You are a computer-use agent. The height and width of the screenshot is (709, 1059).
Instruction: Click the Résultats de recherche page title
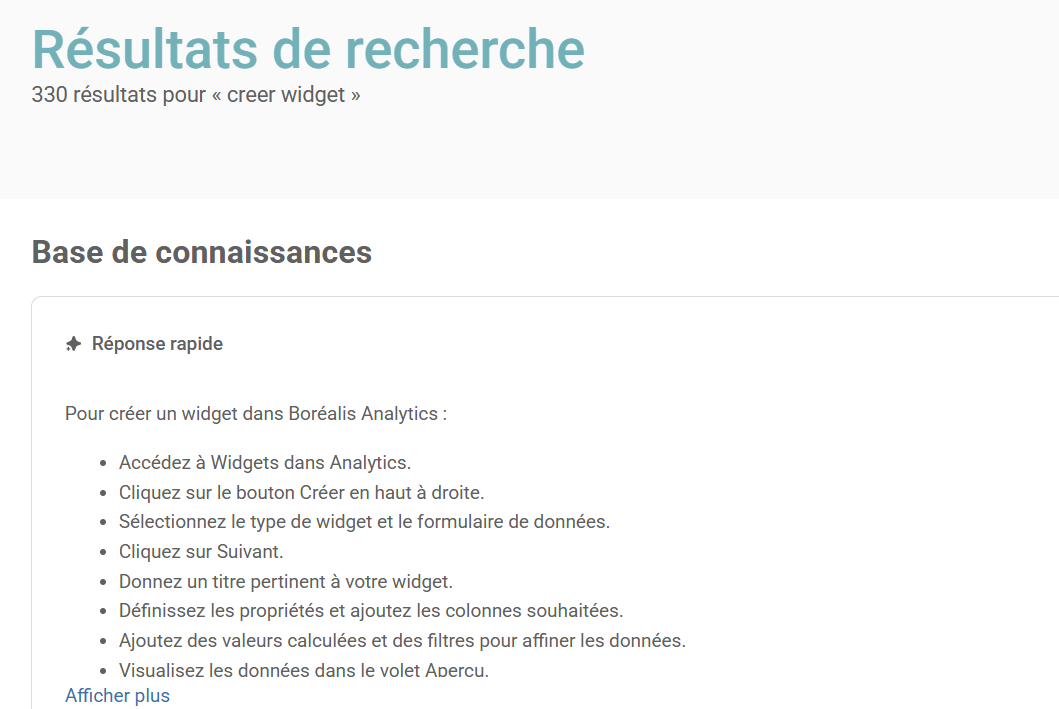coord(308,48)
